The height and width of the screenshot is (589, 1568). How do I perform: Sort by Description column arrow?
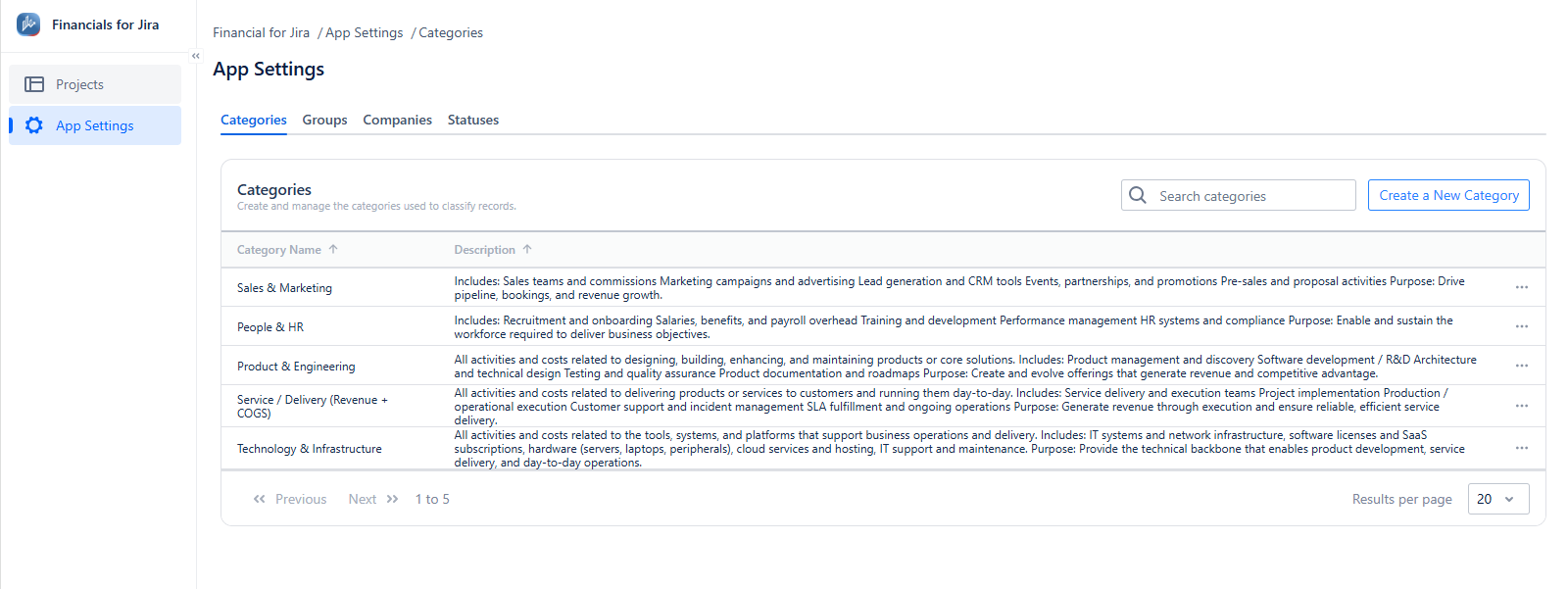527,250
